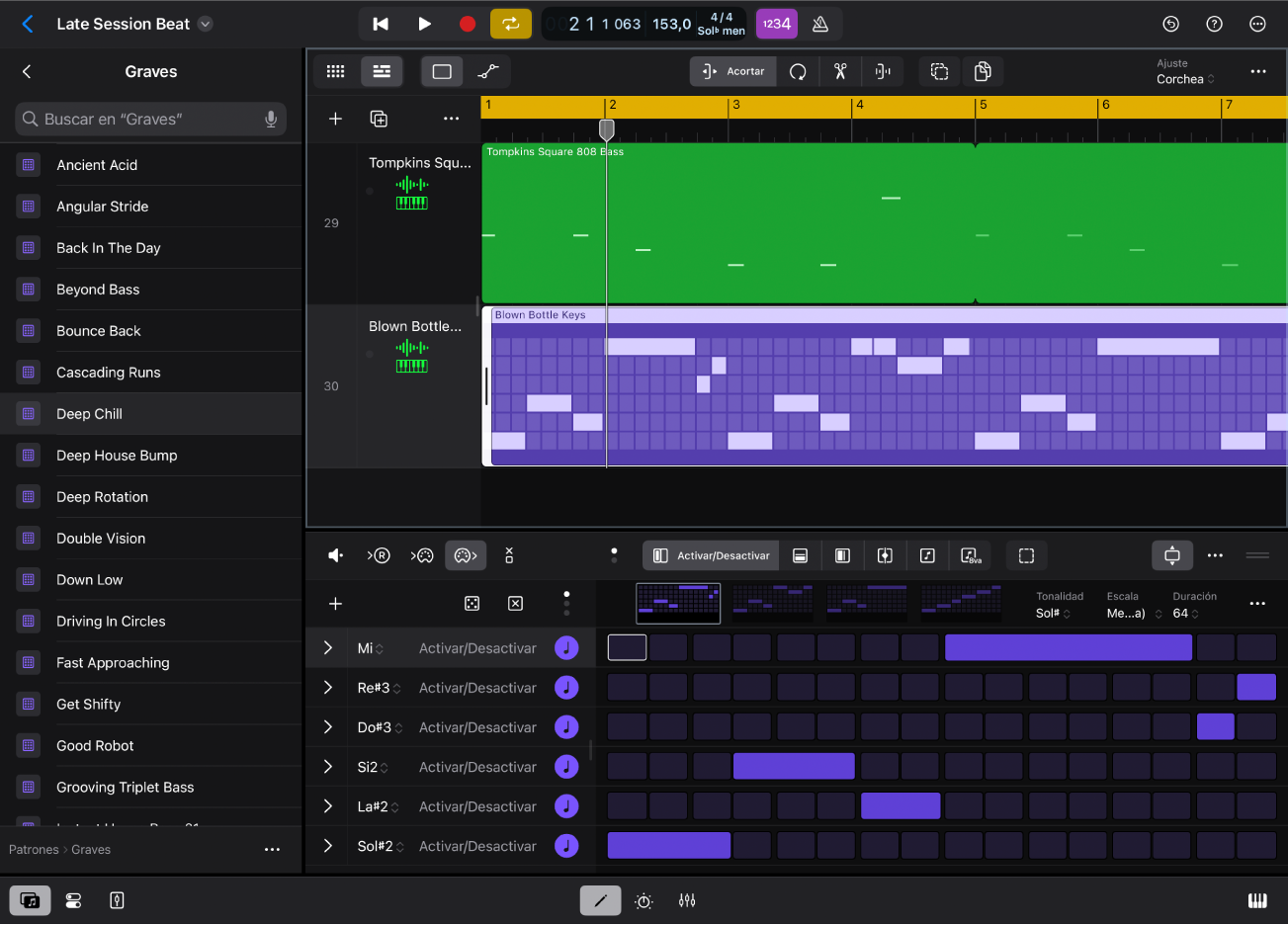
Task: Enable the 1234 count-in
Action: 777,23
